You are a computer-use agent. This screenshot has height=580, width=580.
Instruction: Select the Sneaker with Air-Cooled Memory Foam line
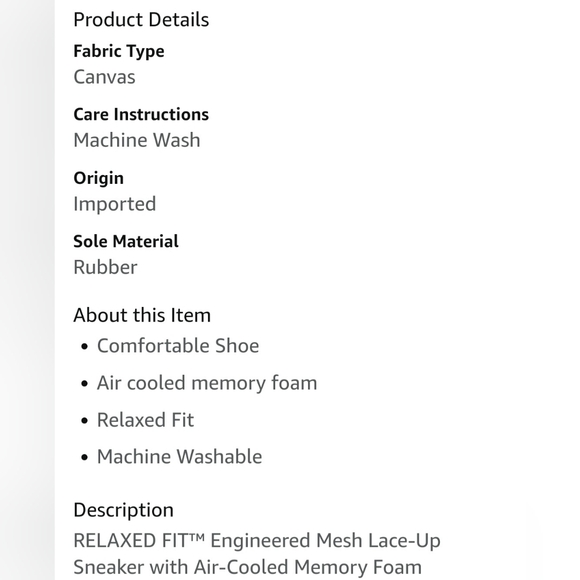(247, 567)
